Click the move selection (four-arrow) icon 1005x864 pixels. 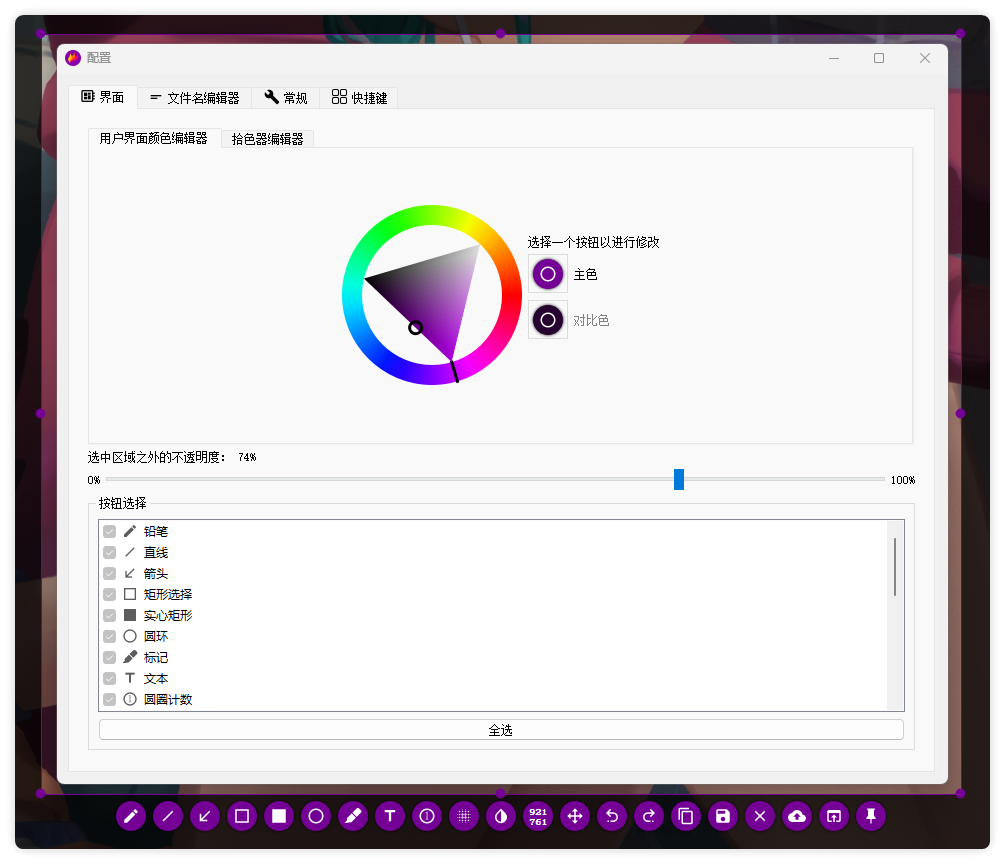tap(575, 817)
